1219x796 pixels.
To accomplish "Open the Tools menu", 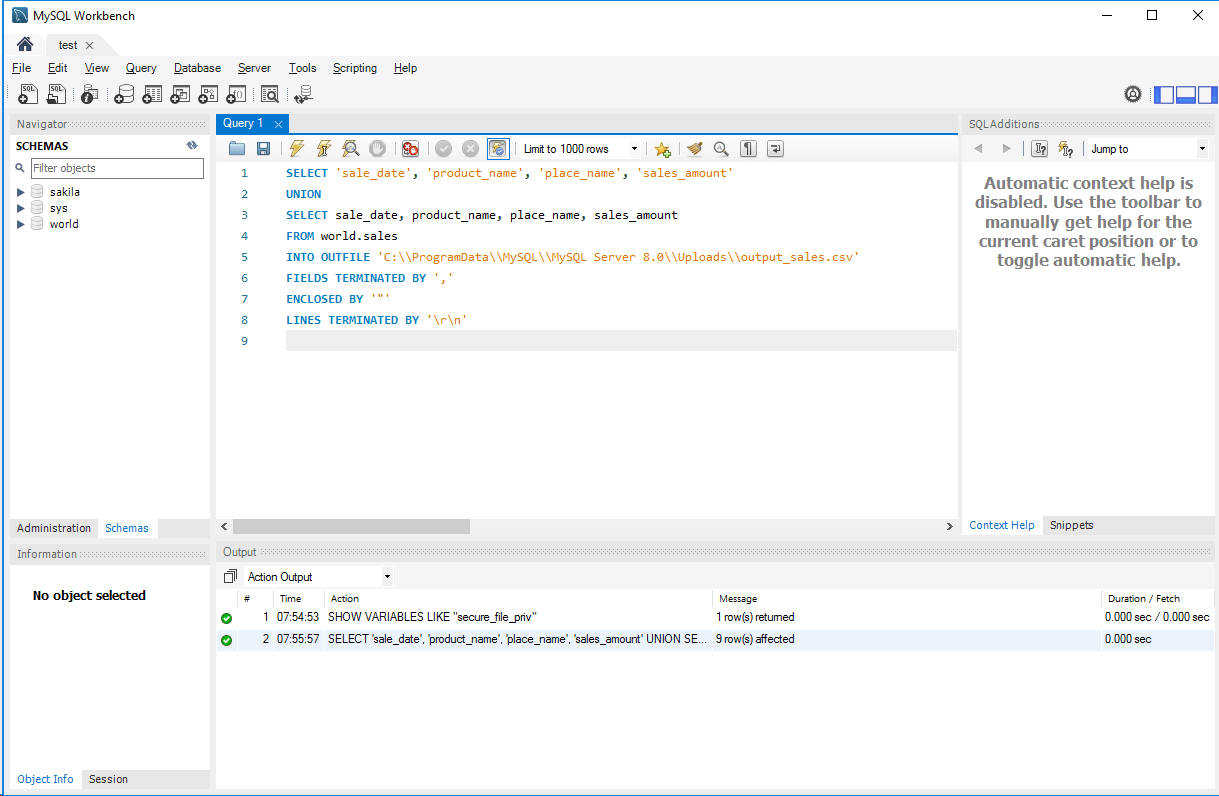I will (x=302, y=68).
